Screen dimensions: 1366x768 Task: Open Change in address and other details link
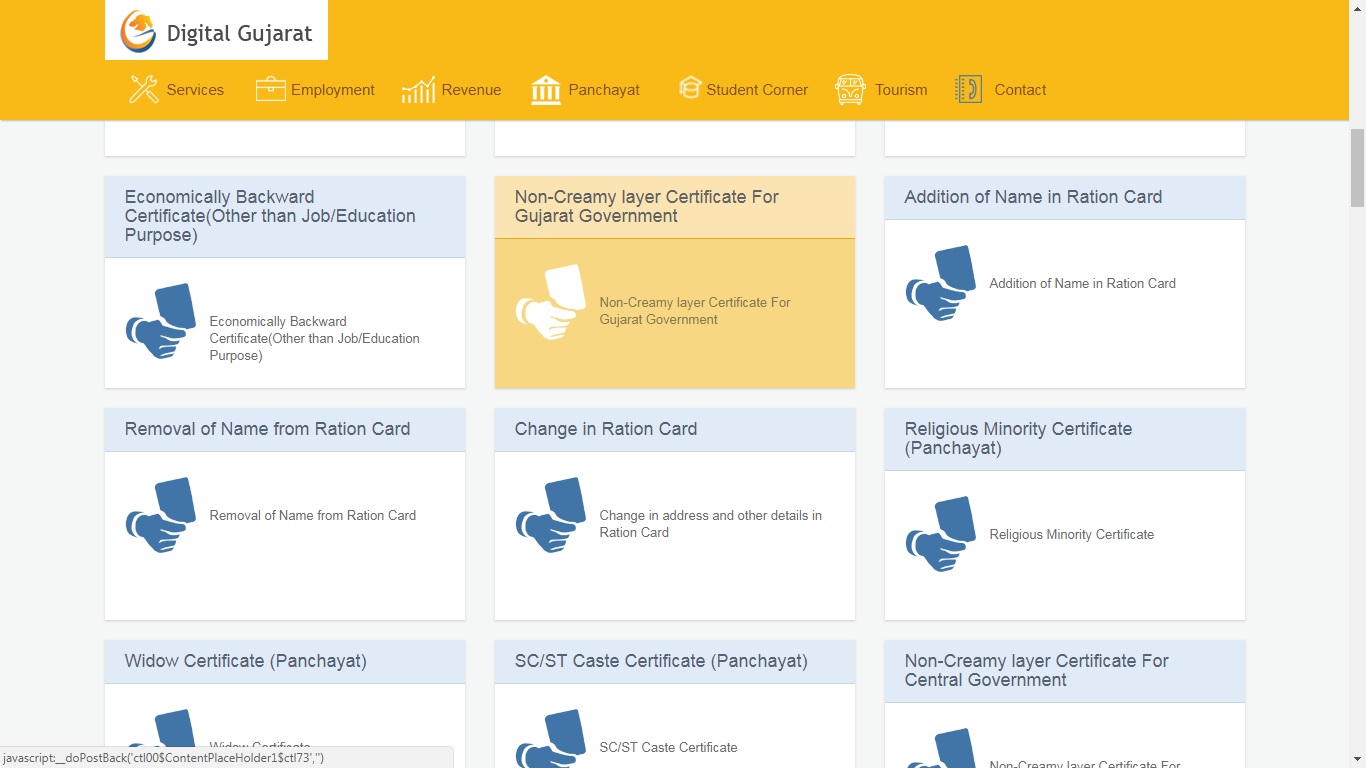click(710, 524)
